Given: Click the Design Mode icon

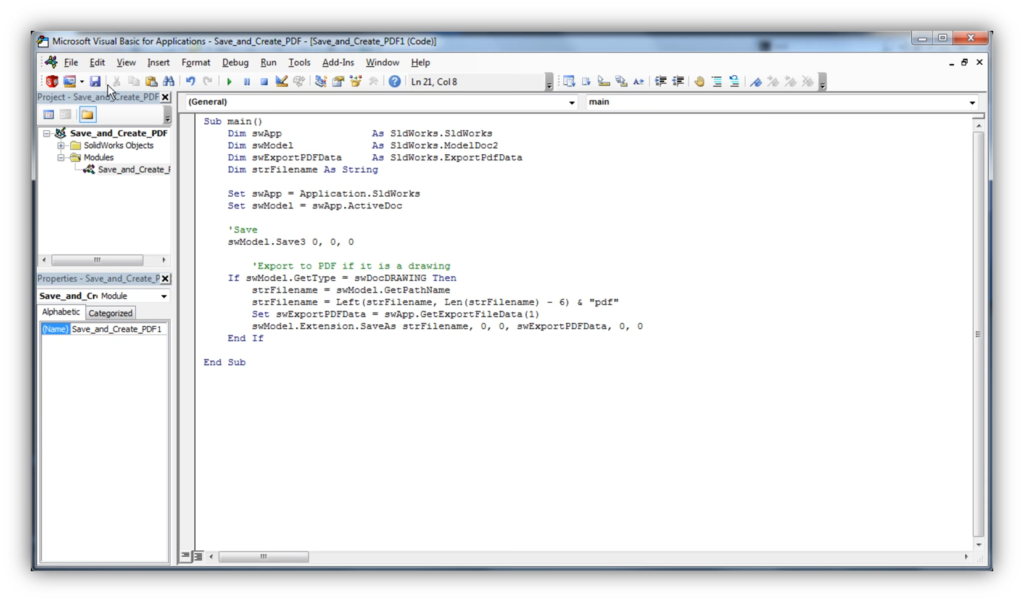Looking at the screenshot, I should click(x=282, y=82).
